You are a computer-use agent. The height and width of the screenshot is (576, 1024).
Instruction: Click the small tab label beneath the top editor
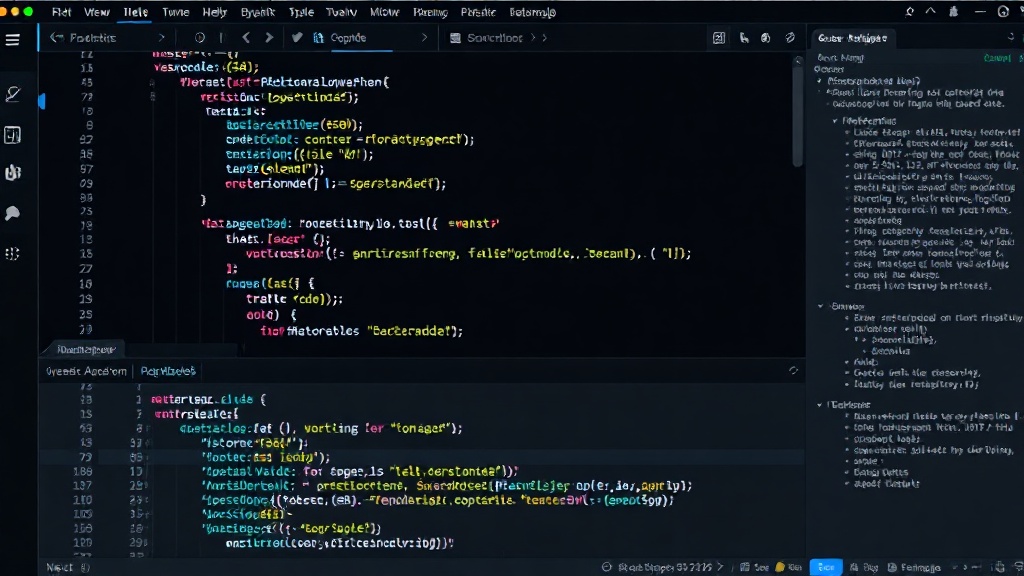pyautogui.click(x=86, y=349)
